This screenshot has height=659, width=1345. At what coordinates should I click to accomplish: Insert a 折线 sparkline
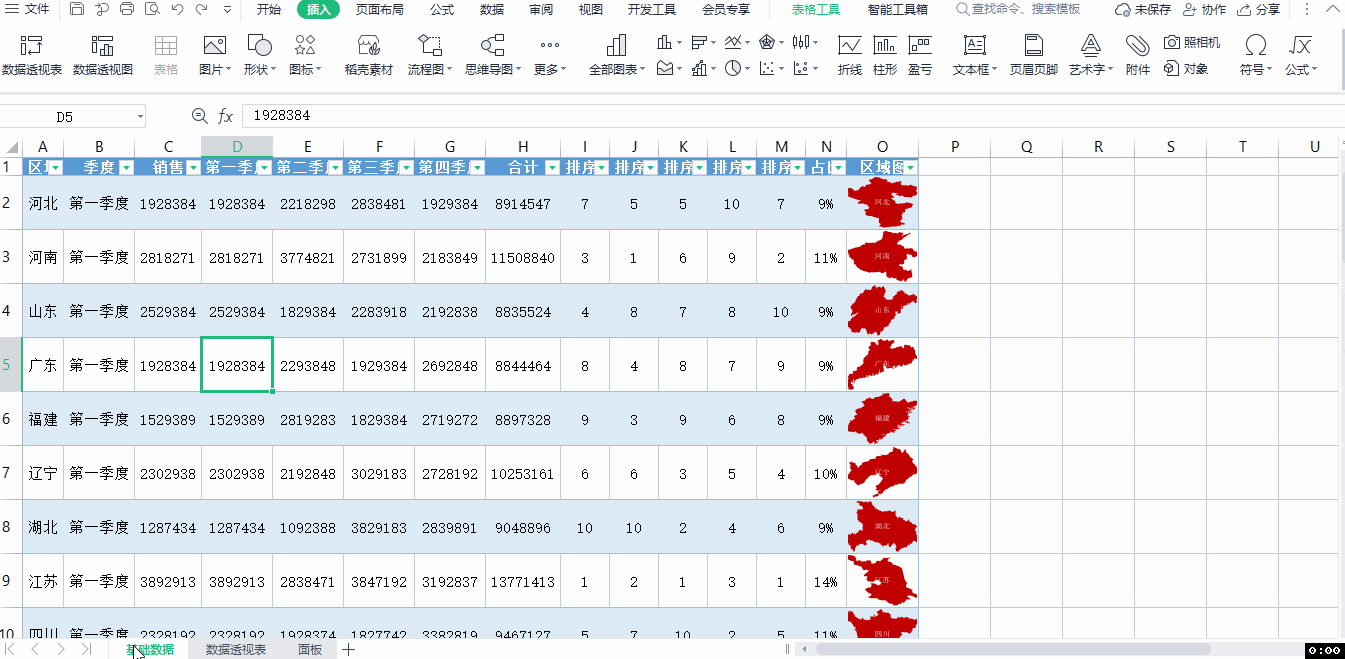click(850, 56)
